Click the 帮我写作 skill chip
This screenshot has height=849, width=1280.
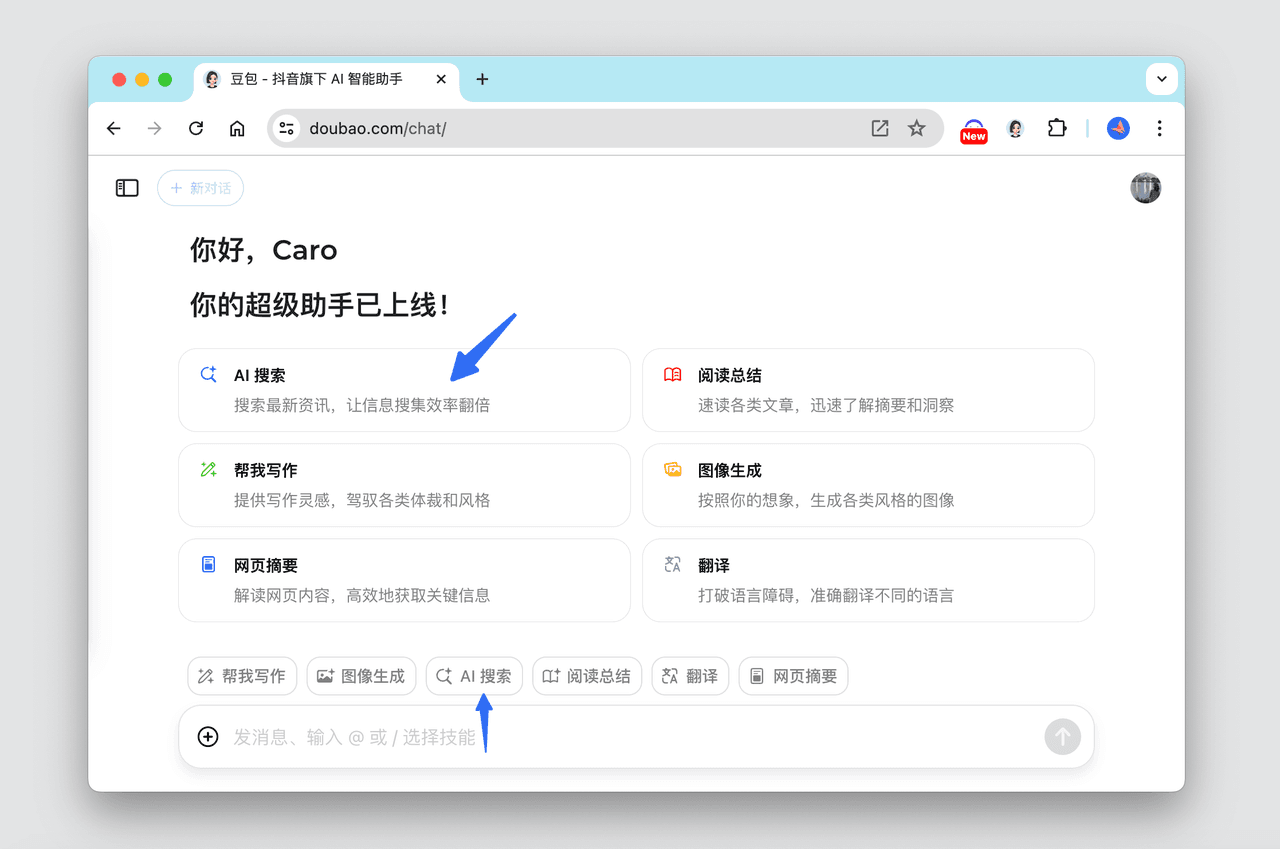pos(242,676)
